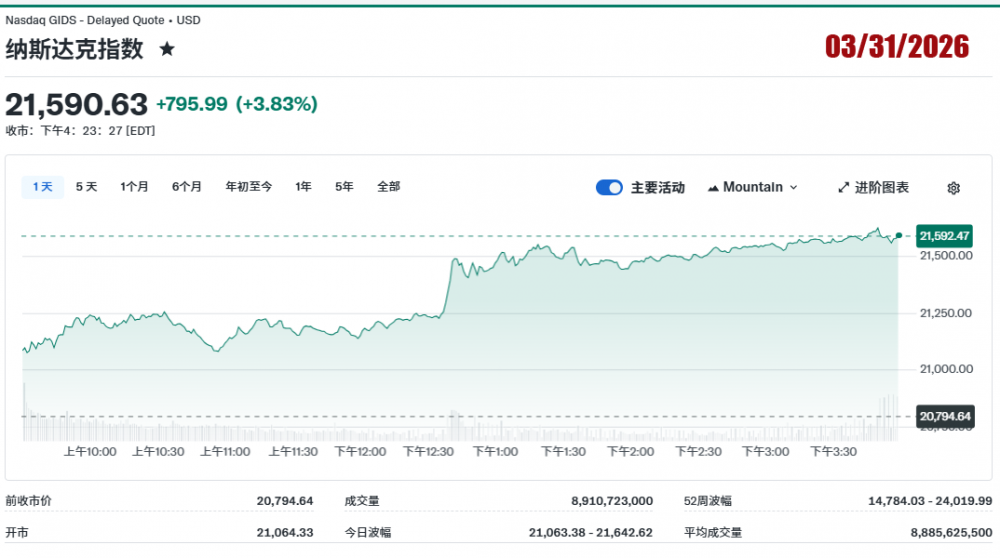
Task: Choose the 年初至今 range
Action: tap(248, 187)
